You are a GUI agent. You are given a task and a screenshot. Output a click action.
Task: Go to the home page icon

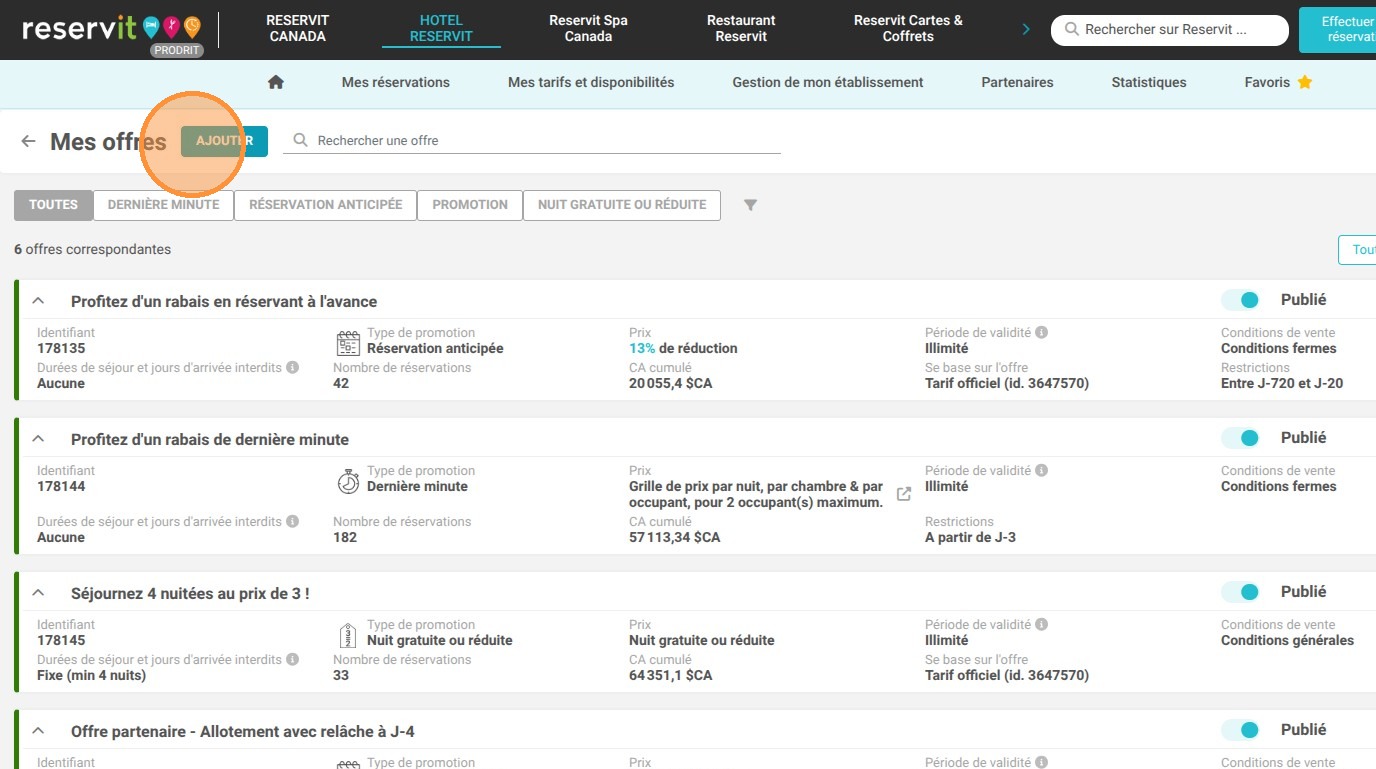point(276,82)
